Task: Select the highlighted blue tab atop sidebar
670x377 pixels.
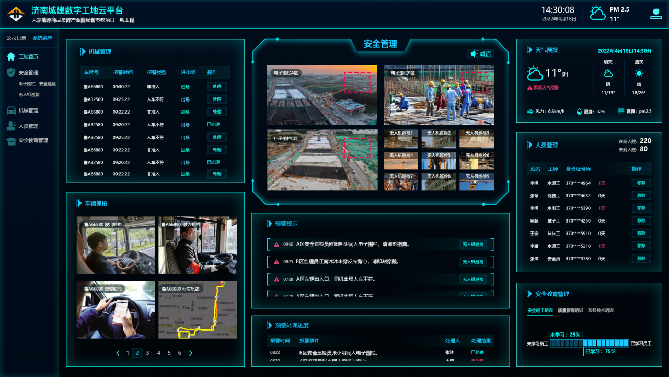Action: (42, 38)
